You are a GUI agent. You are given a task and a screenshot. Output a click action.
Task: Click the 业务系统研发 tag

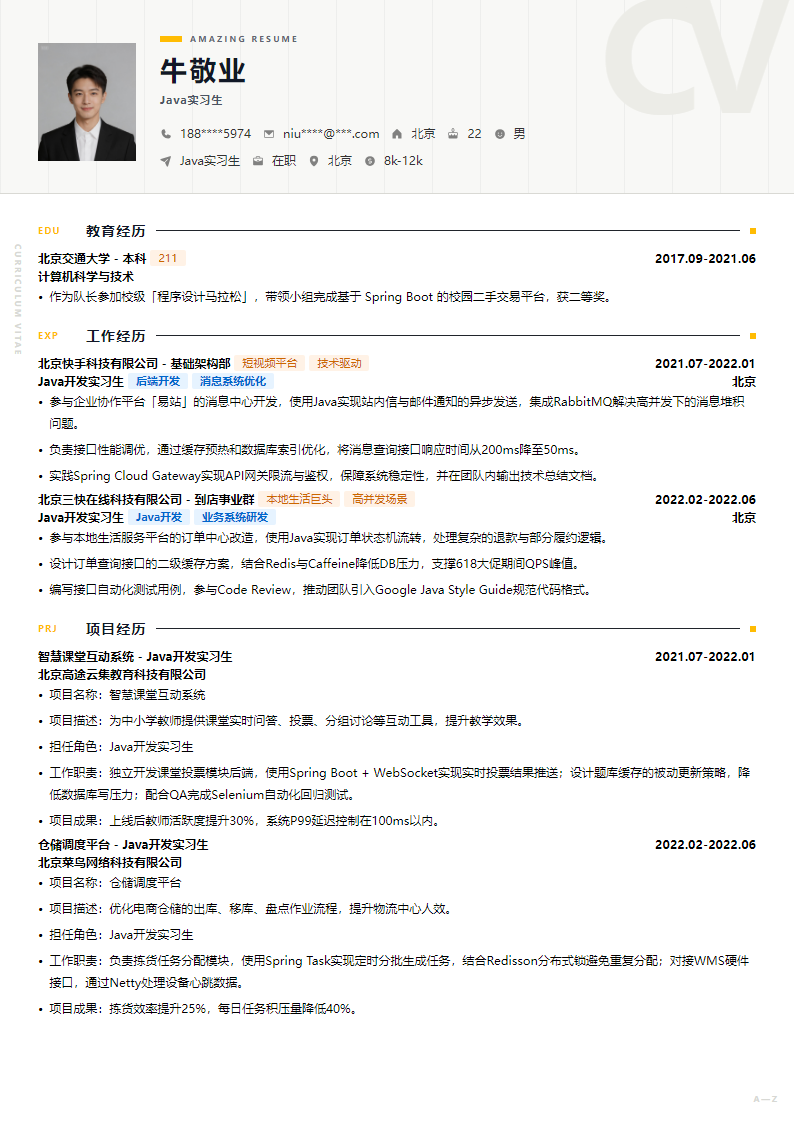point(235,517)
